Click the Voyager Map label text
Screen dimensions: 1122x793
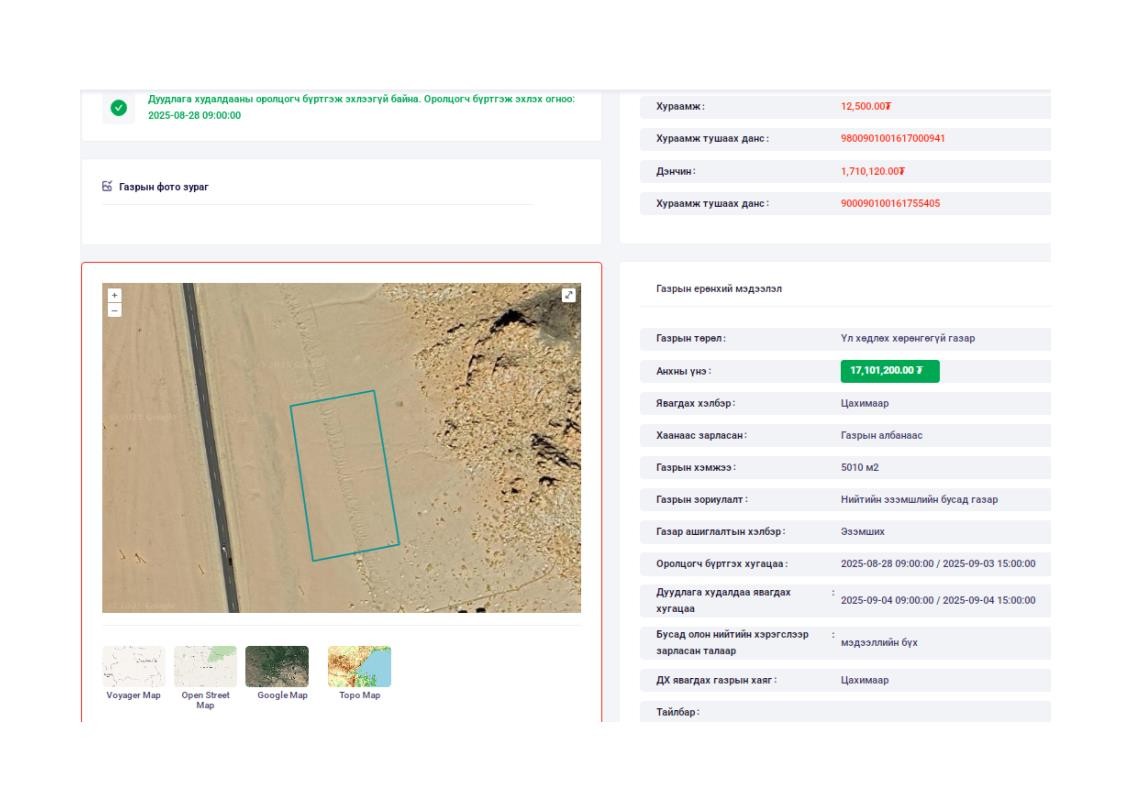click(133, 696)
